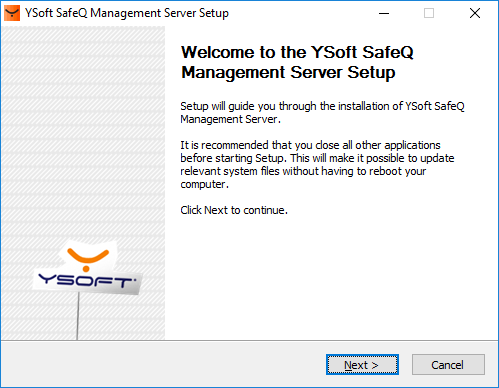The image size is (499, 388).
Task: Click the 'Setup will guide you' paragraph
Action: [x=322, y=113]
